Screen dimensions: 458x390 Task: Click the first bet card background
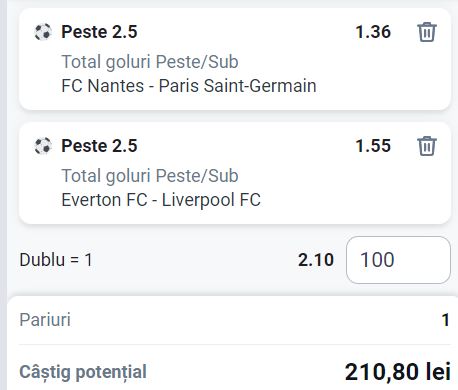tap(235, 59)
